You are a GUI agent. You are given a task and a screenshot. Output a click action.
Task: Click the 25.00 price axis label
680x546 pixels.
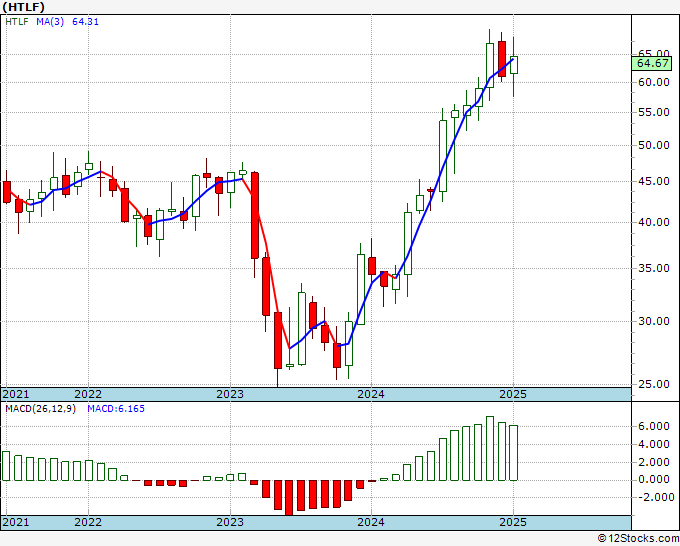pyautogui.click(x=654, y=384)
